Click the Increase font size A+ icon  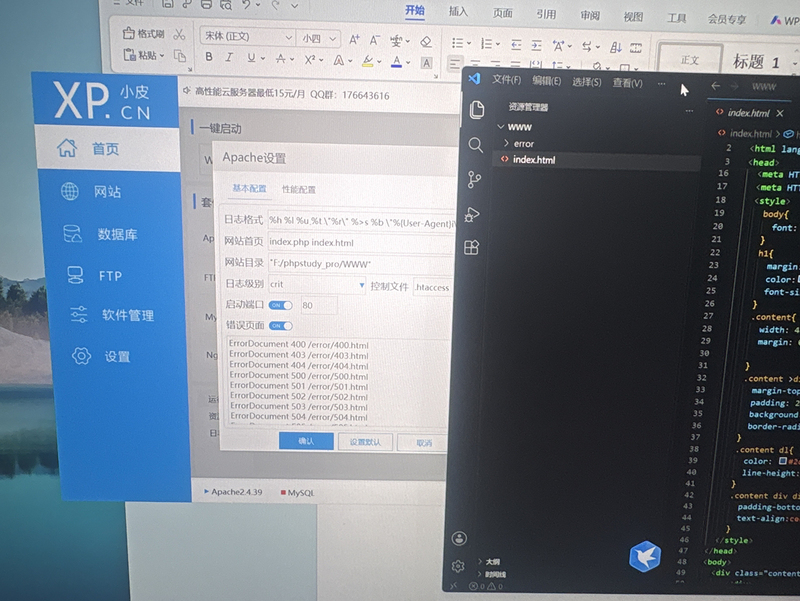point(354,39)
